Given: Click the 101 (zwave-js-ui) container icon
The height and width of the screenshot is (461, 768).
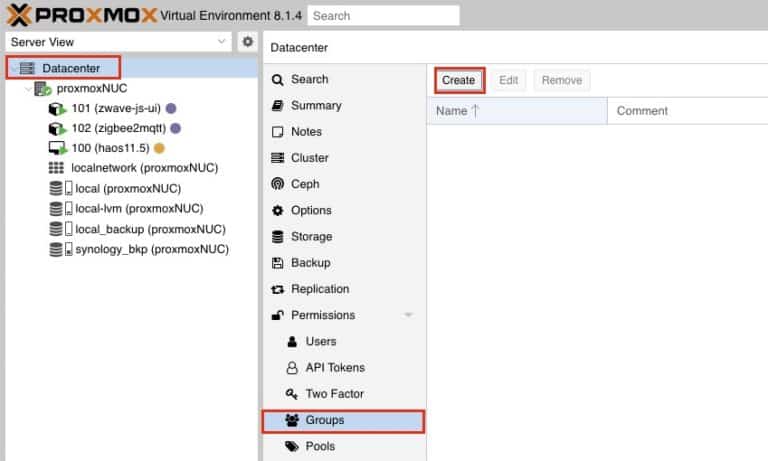Looking at the screenshot, I should tap(57, 108).
